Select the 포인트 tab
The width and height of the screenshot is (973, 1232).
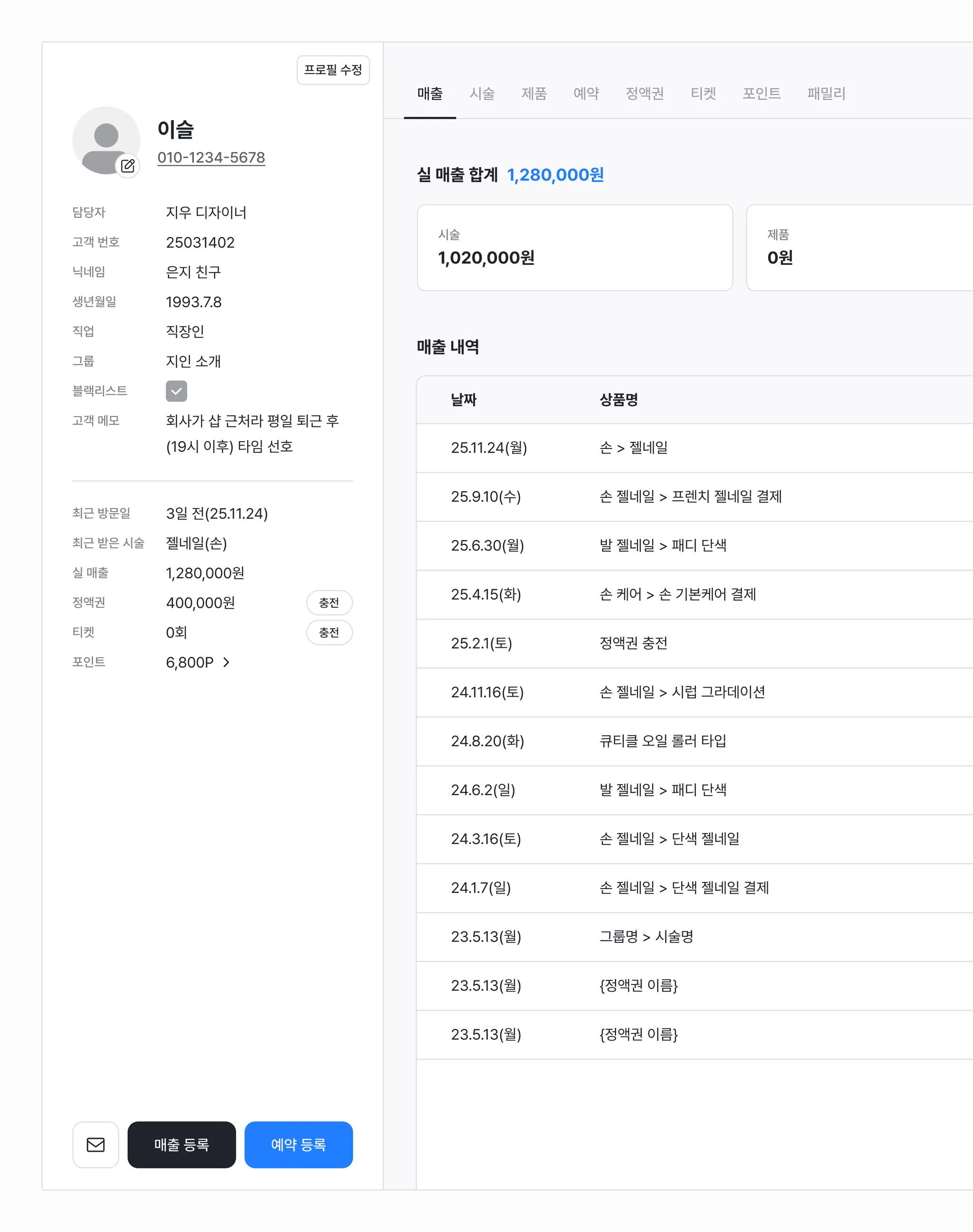pos(761,94)
